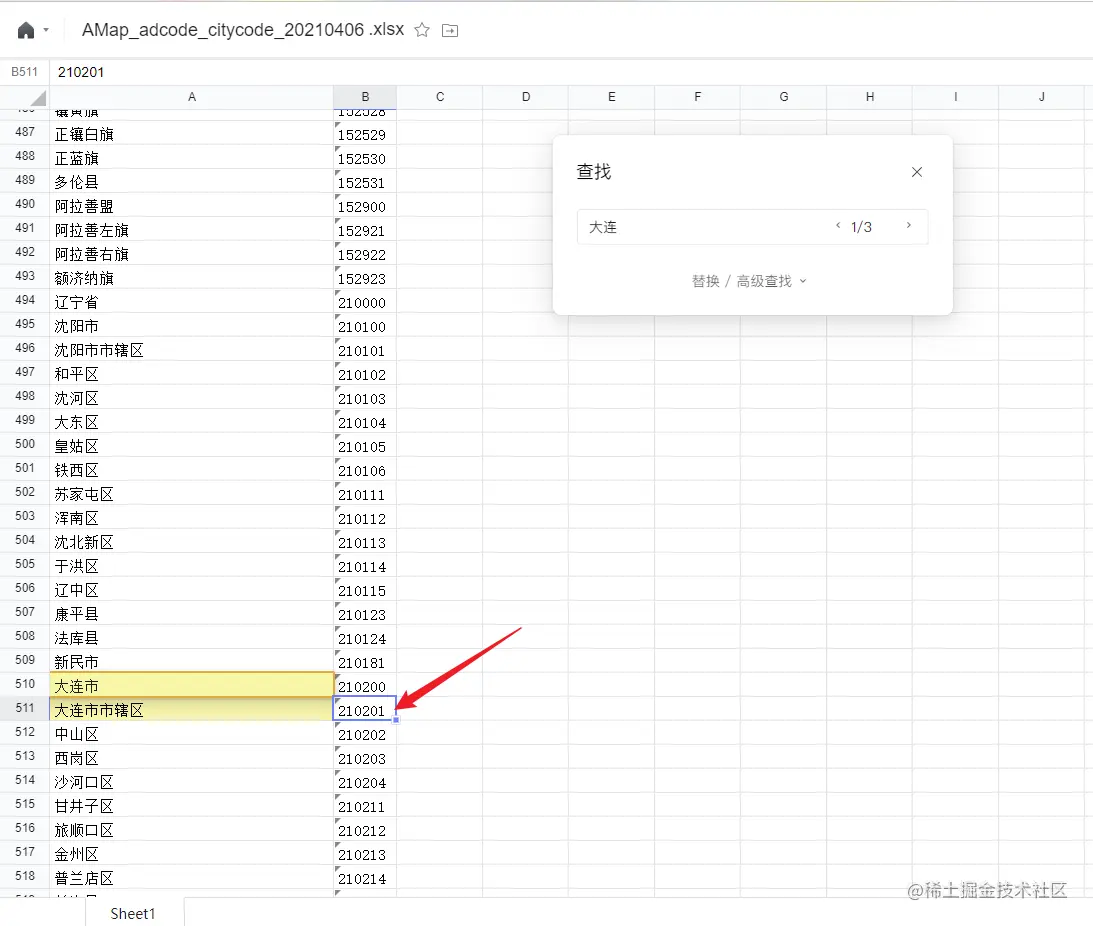Click the cell reference box showing B511
Screen dimensions: 1093x926
coord(24,72)
